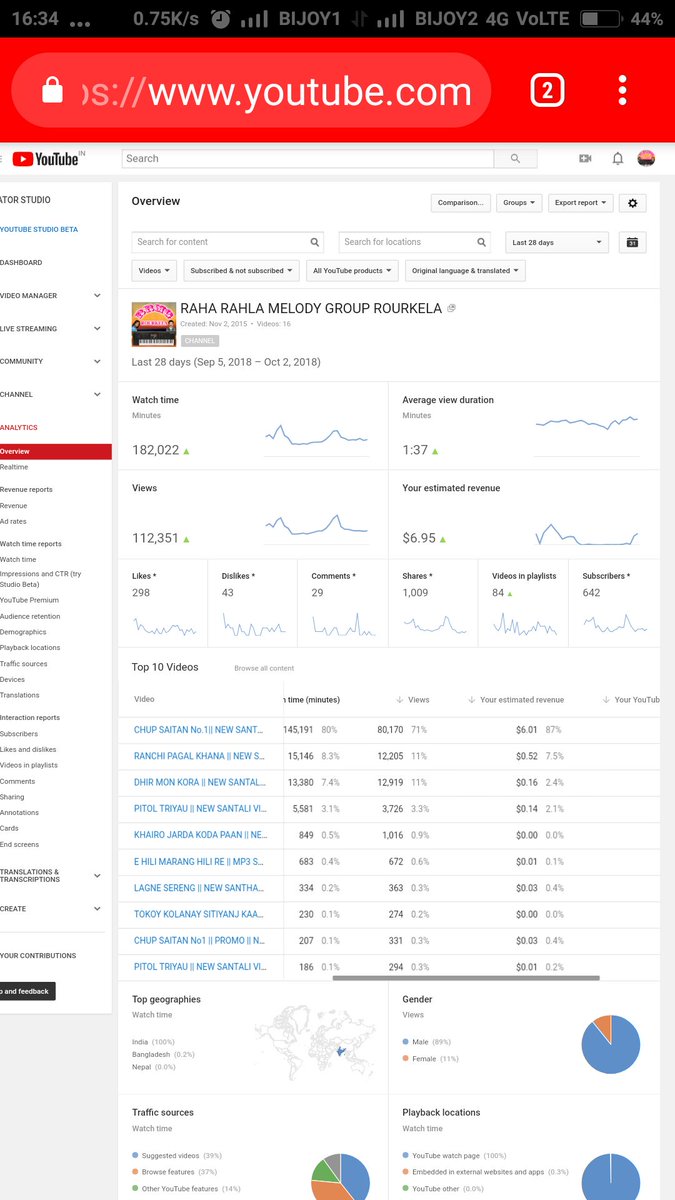Open the All YouTube products dropdown
Screen dimensions: 675x1200
pos(352,271)
